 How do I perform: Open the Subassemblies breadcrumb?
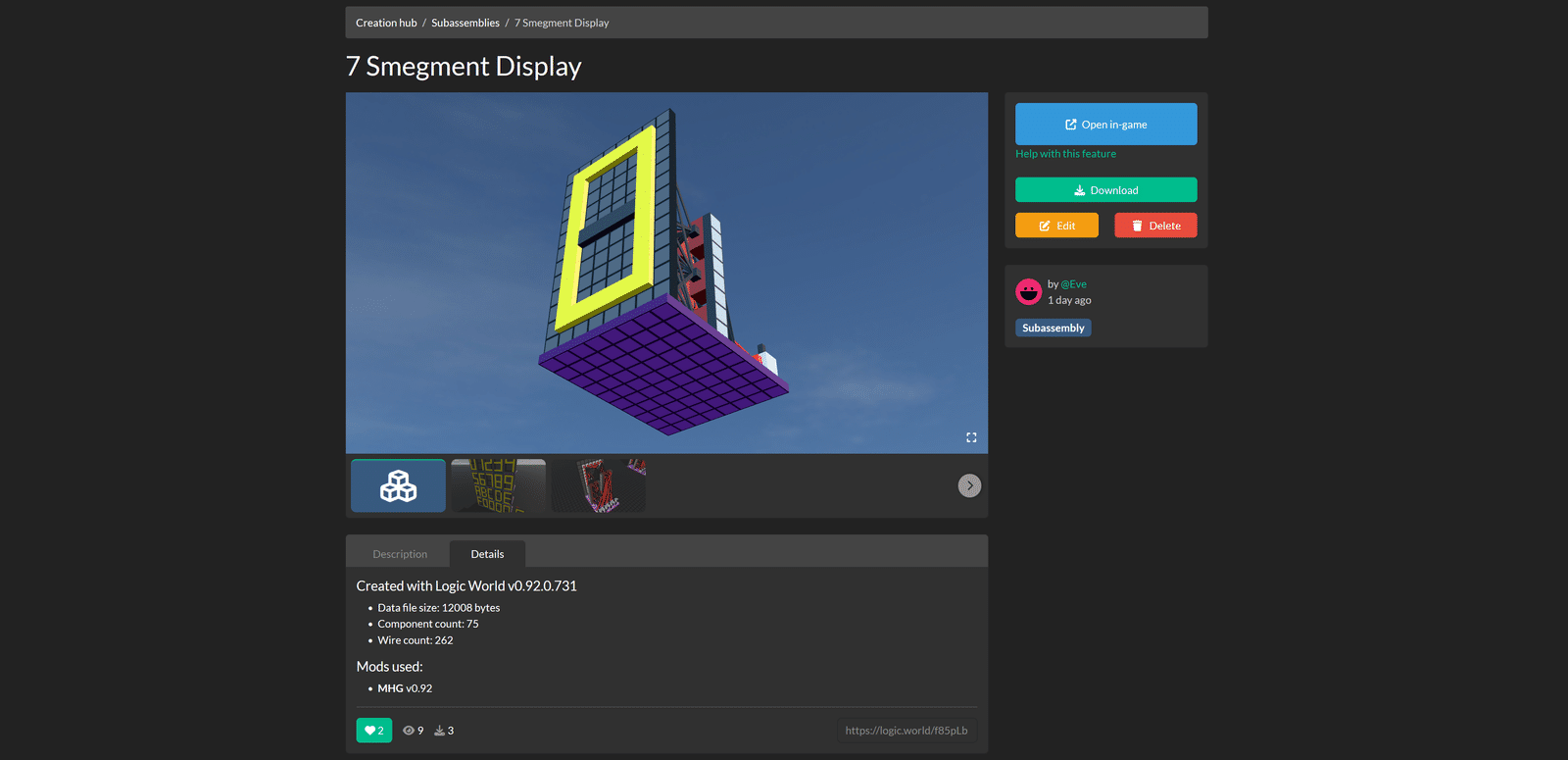click(465, 23)
